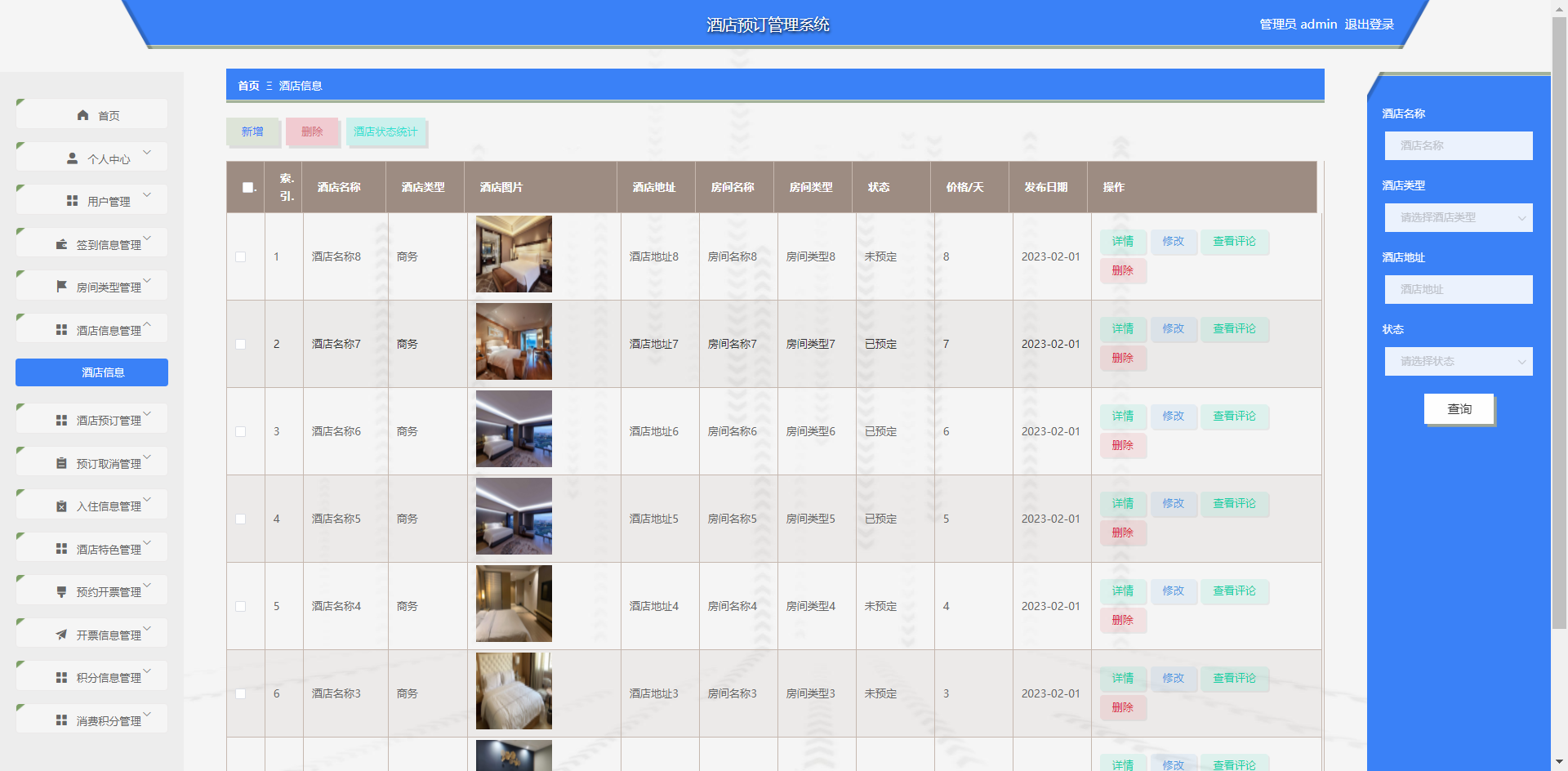Click the grid icon beside 酒店特色管理
Image resolution: width=1568 pixels, height=771 pixels.
(61, 549)
